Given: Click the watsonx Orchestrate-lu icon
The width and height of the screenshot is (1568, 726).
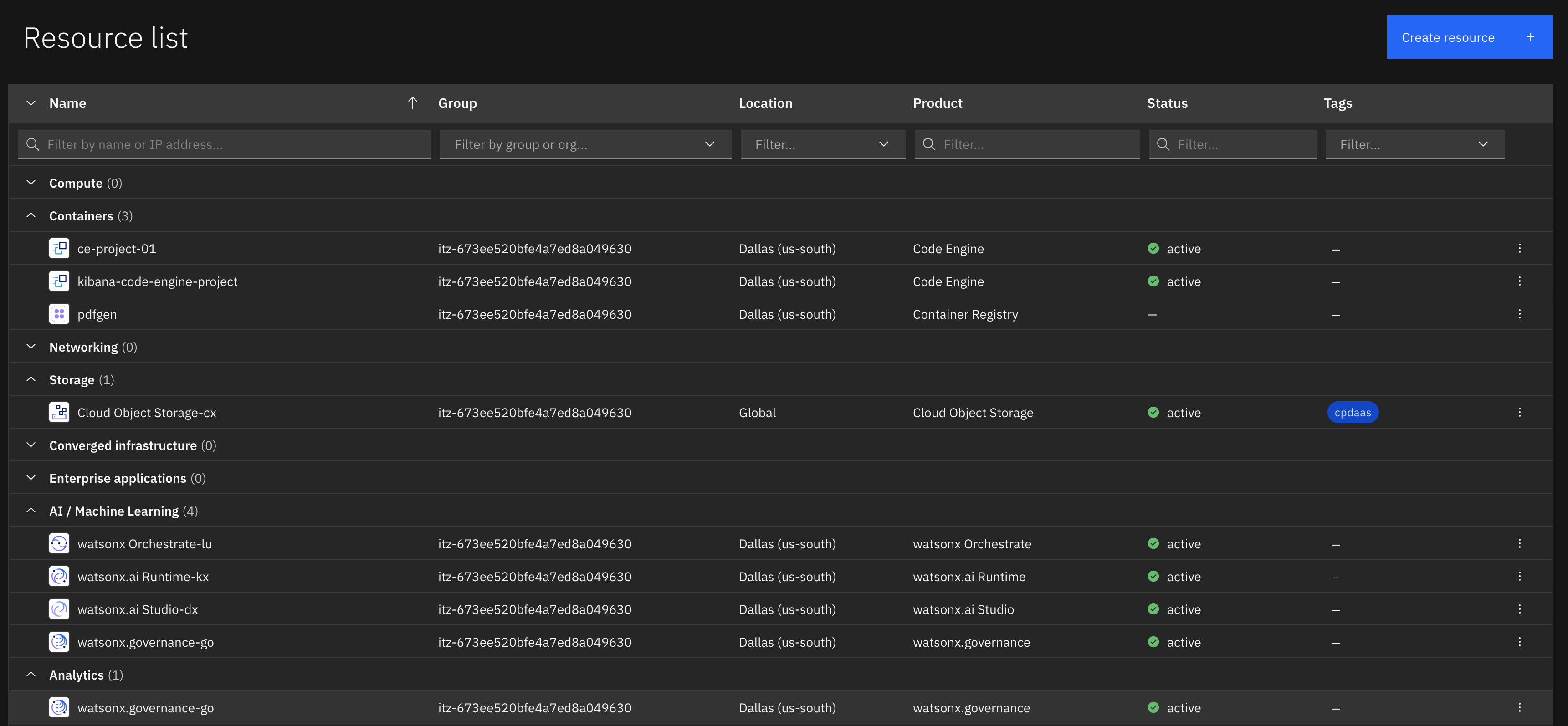Looking at the screenshot, I should pos(59,543).
